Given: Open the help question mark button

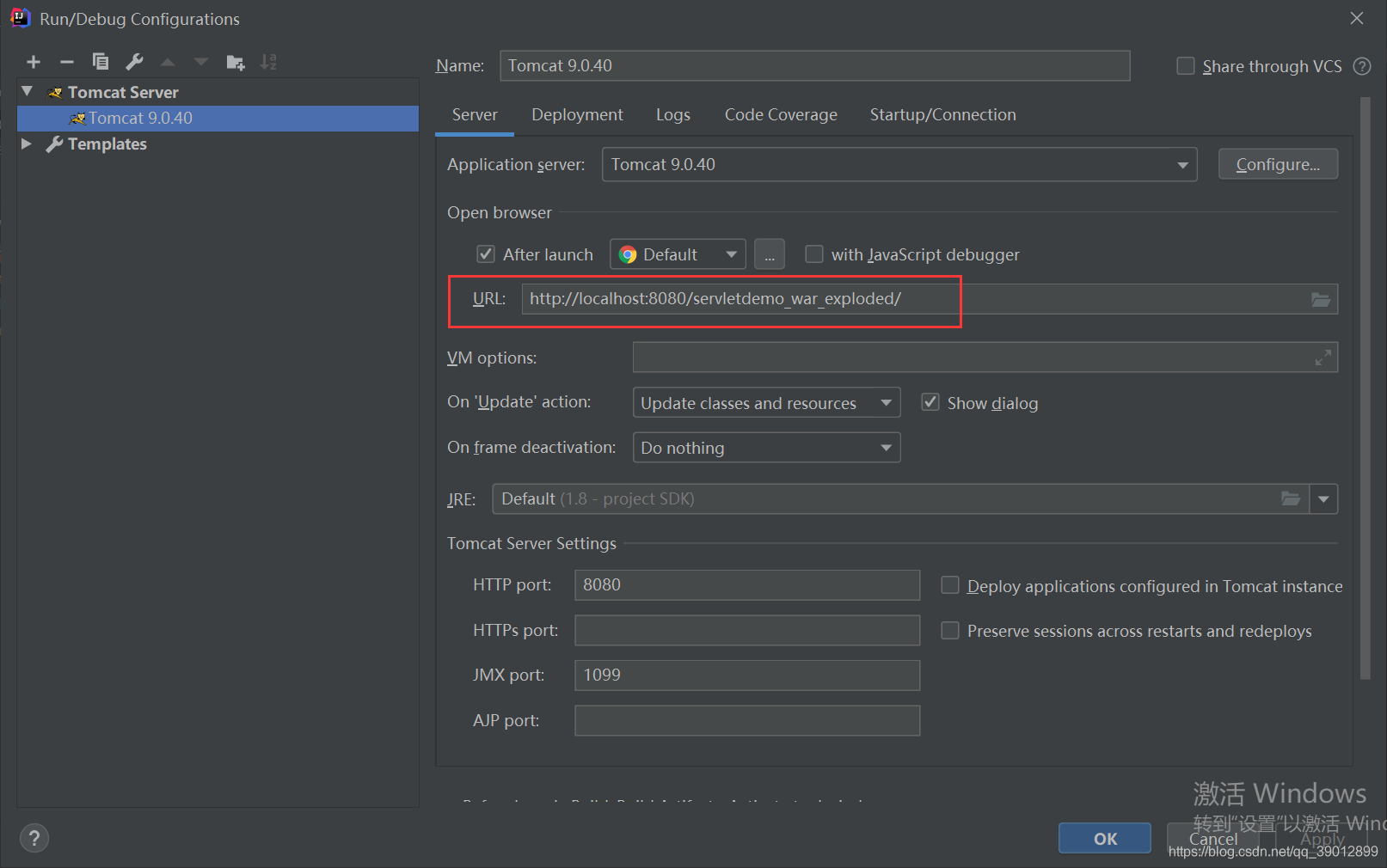Looking at the screenshot, I should (34, 838).
